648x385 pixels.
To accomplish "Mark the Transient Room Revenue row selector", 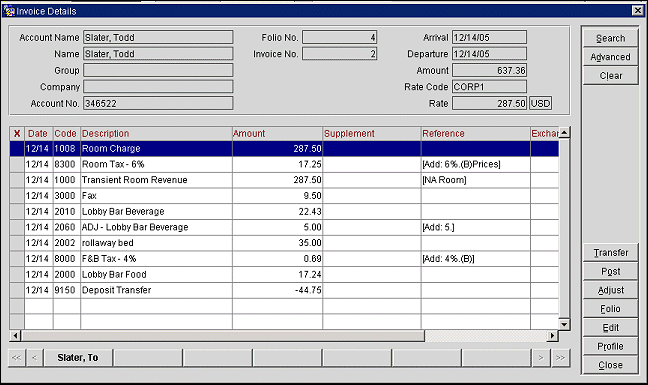I will pyautogui.click(x=17, y=180).
